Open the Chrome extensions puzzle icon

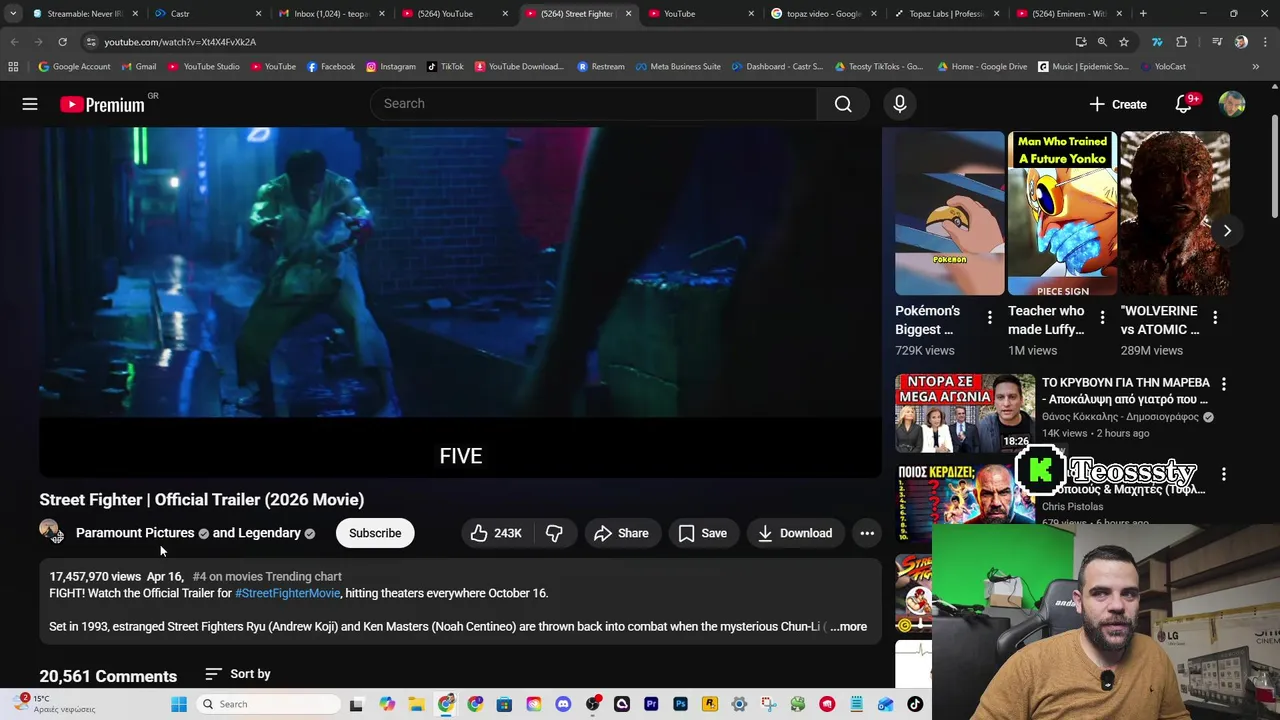pyautogui.click(x=1182, y=42)
